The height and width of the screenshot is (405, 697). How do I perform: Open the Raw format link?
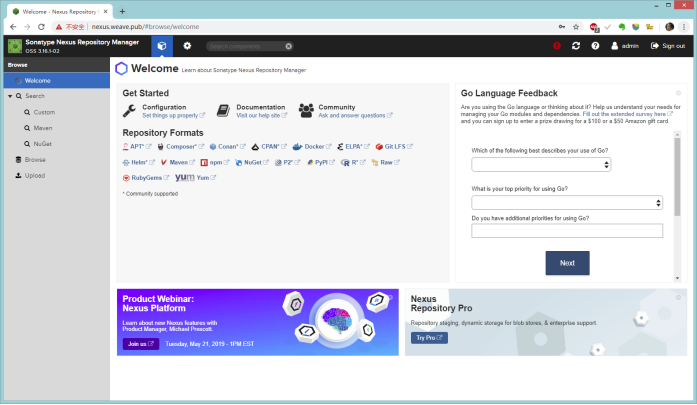[x=385, y=162]
